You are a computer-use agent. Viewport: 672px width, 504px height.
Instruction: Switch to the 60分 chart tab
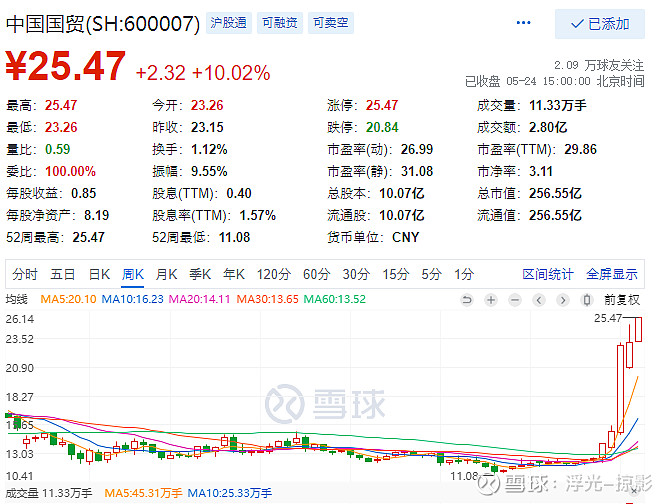click(x=317, y=274)
